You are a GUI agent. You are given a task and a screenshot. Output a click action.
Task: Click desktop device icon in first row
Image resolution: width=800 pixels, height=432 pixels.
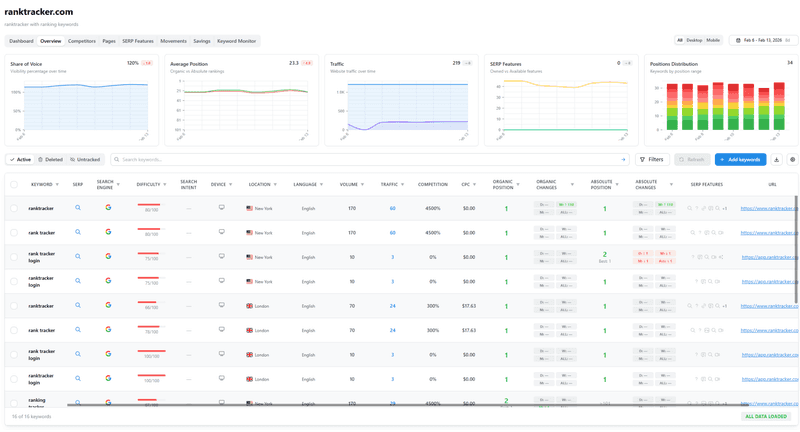coord(222,208)
